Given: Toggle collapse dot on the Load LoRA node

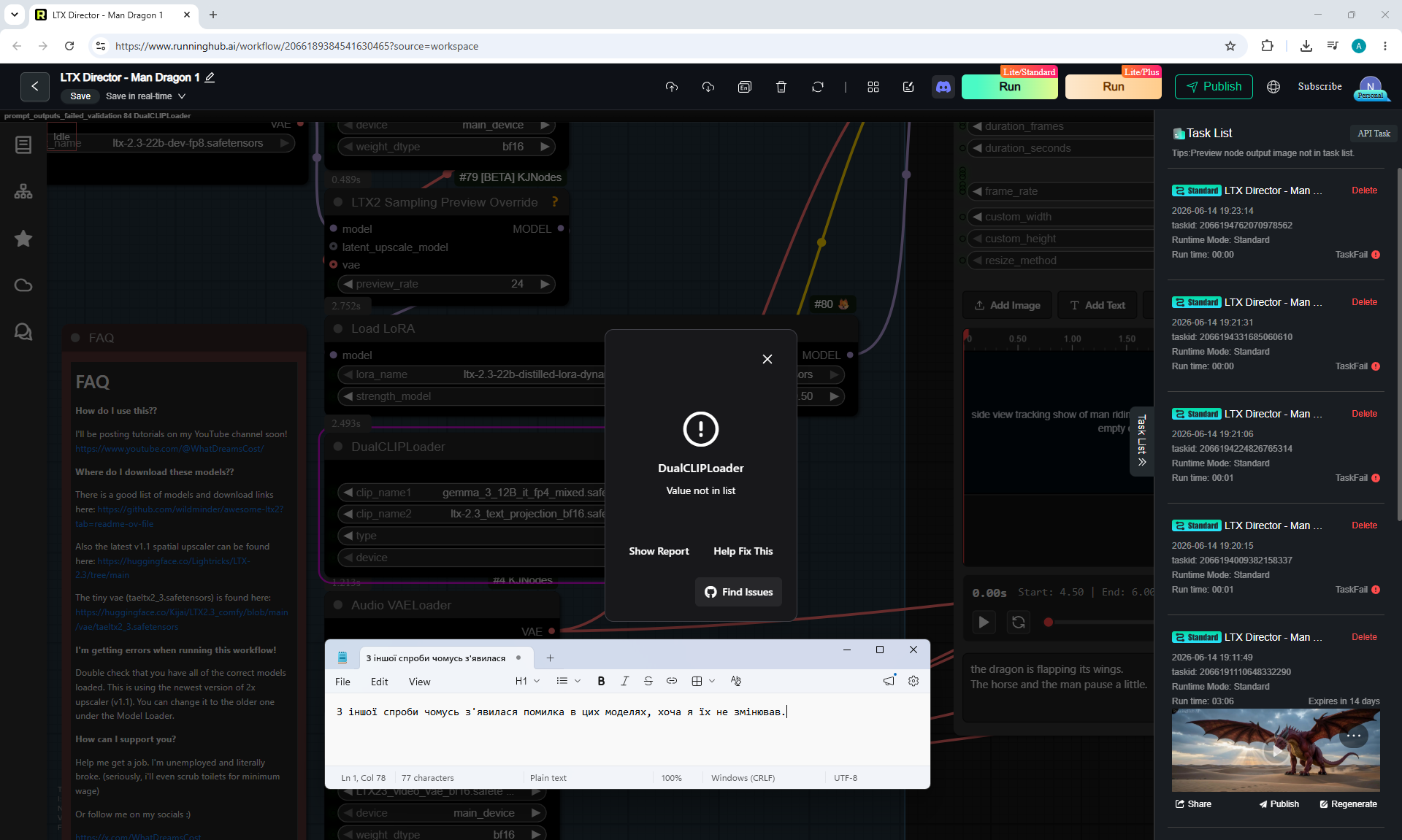Looking at the screenshot, I should 338,328.
